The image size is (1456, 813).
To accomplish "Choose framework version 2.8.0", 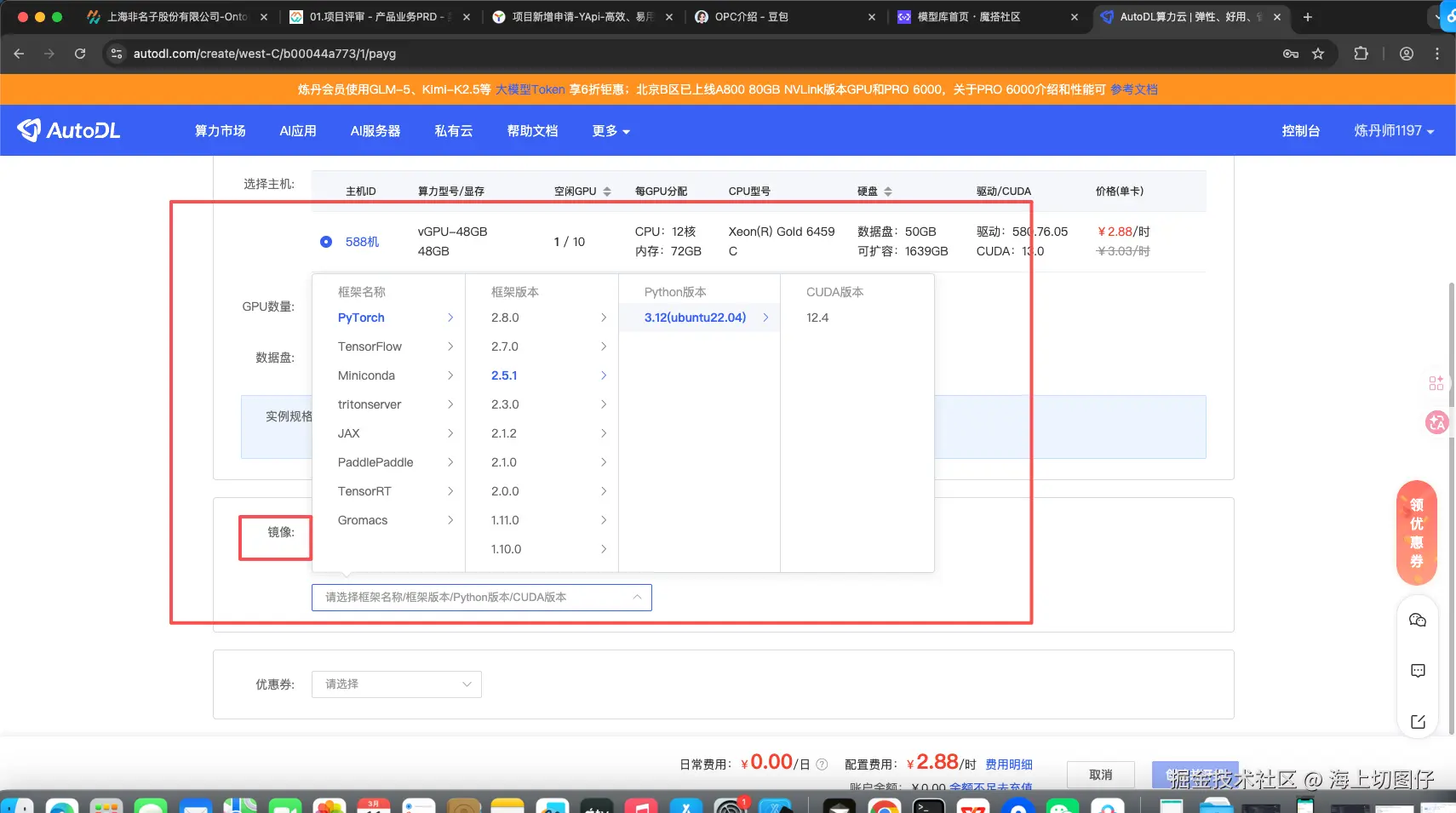I will 542,318.
